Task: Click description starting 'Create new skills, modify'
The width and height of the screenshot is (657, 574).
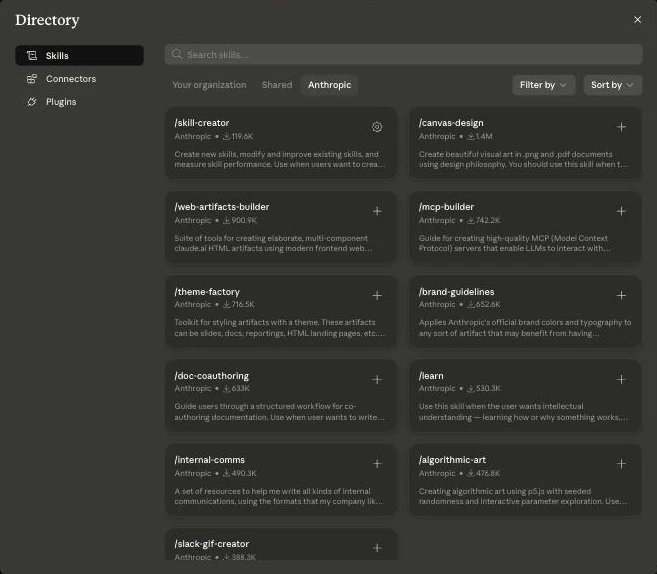Action: (279, 159)
